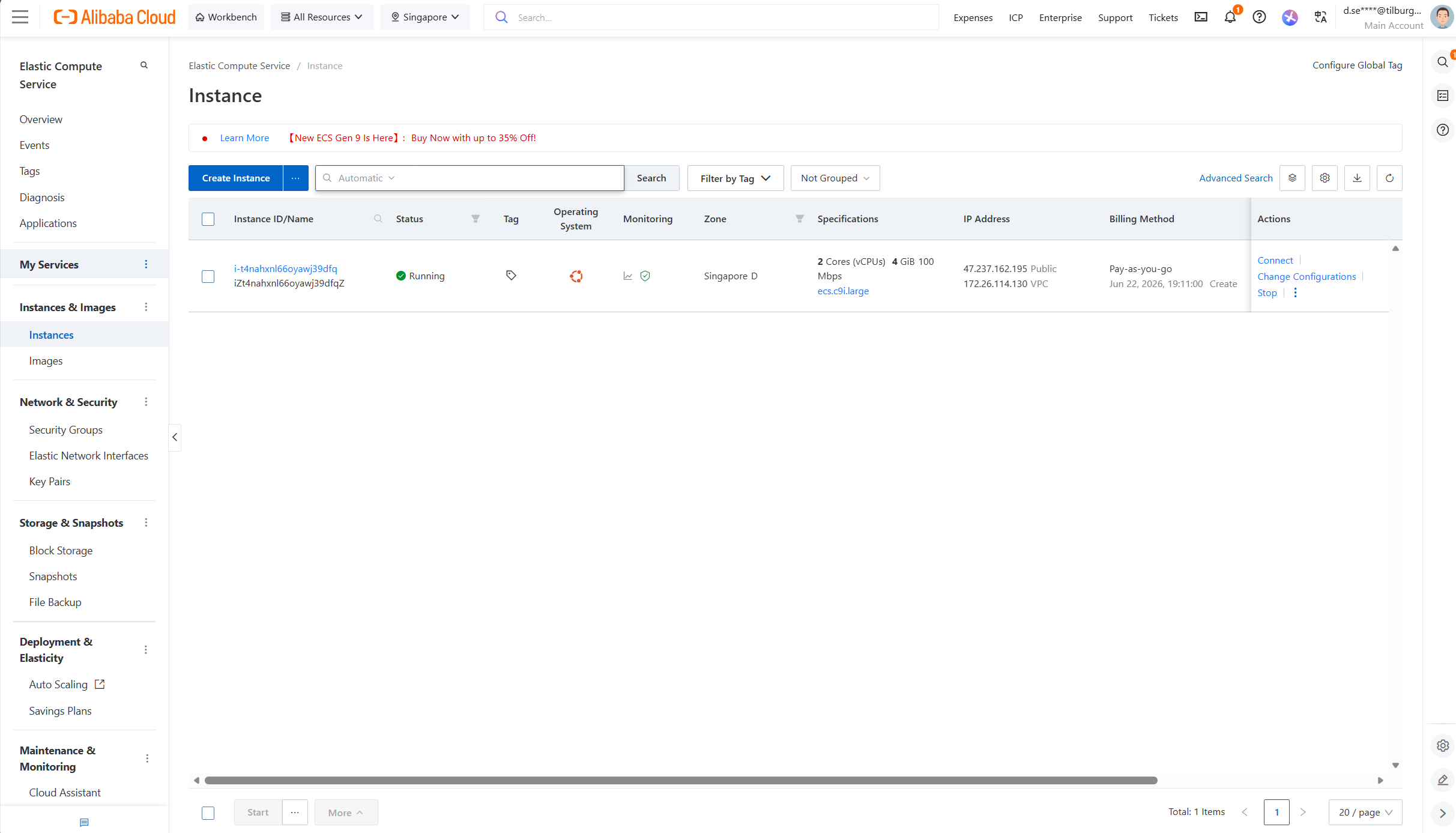Switch language with the translate icon
Screen dimensions: 1456x833
1320,17
